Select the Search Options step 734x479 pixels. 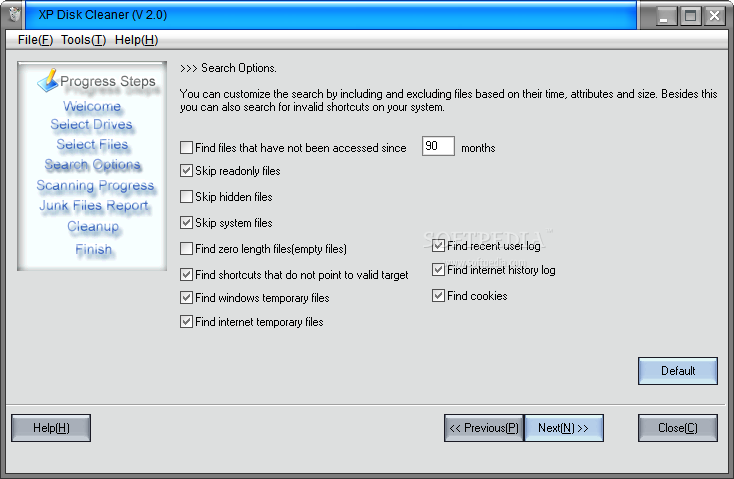tap(93, 165)
